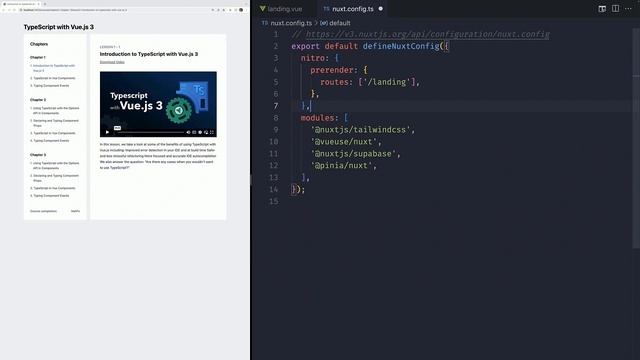Enter fullscreen on the video player
This screenshot has width=640, height=360.
[x=212, y=132]
